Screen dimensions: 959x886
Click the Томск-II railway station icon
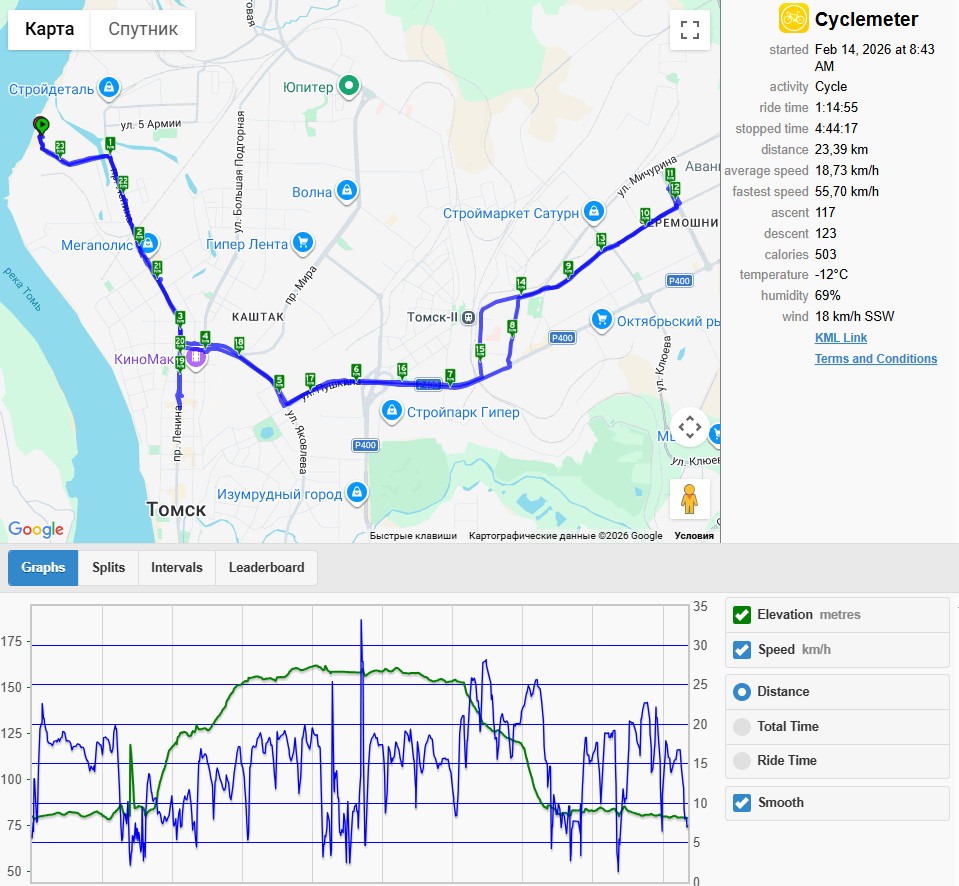468,317
